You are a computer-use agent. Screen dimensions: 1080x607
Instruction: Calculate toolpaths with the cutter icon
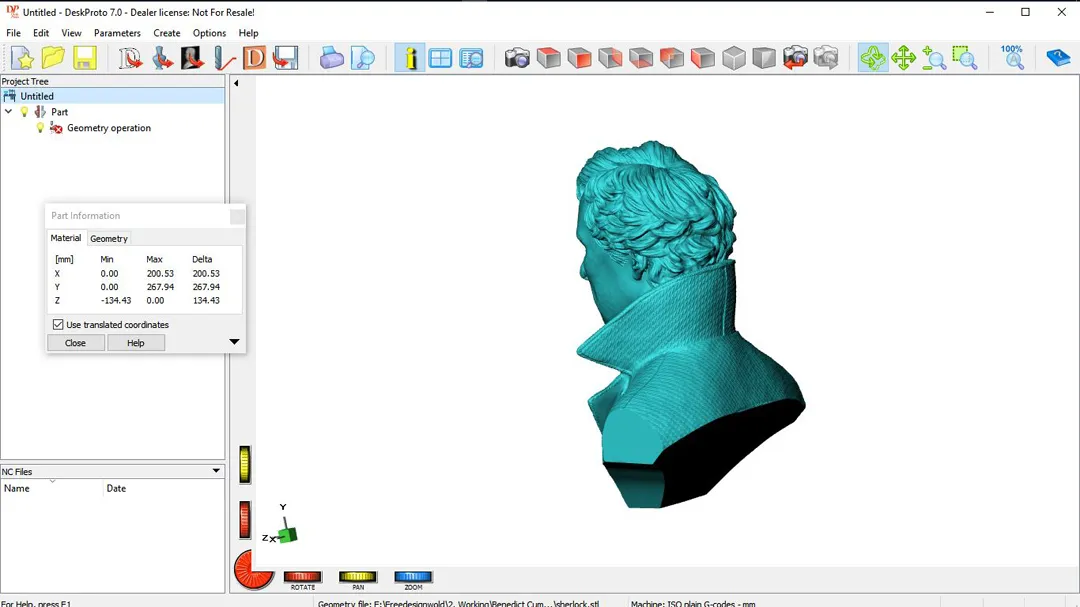point(223,58)
